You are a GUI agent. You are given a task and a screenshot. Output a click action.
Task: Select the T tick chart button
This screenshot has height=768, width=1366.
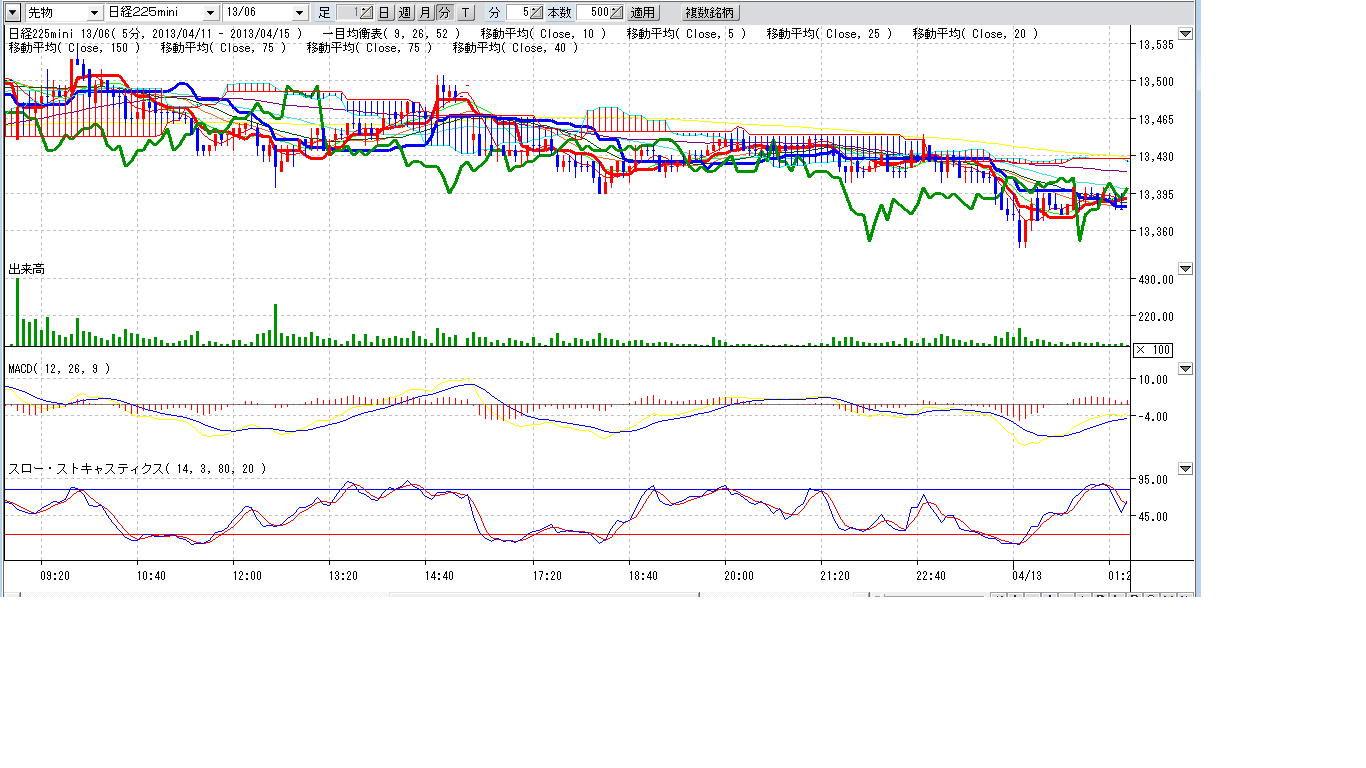[x=465, y=13]
